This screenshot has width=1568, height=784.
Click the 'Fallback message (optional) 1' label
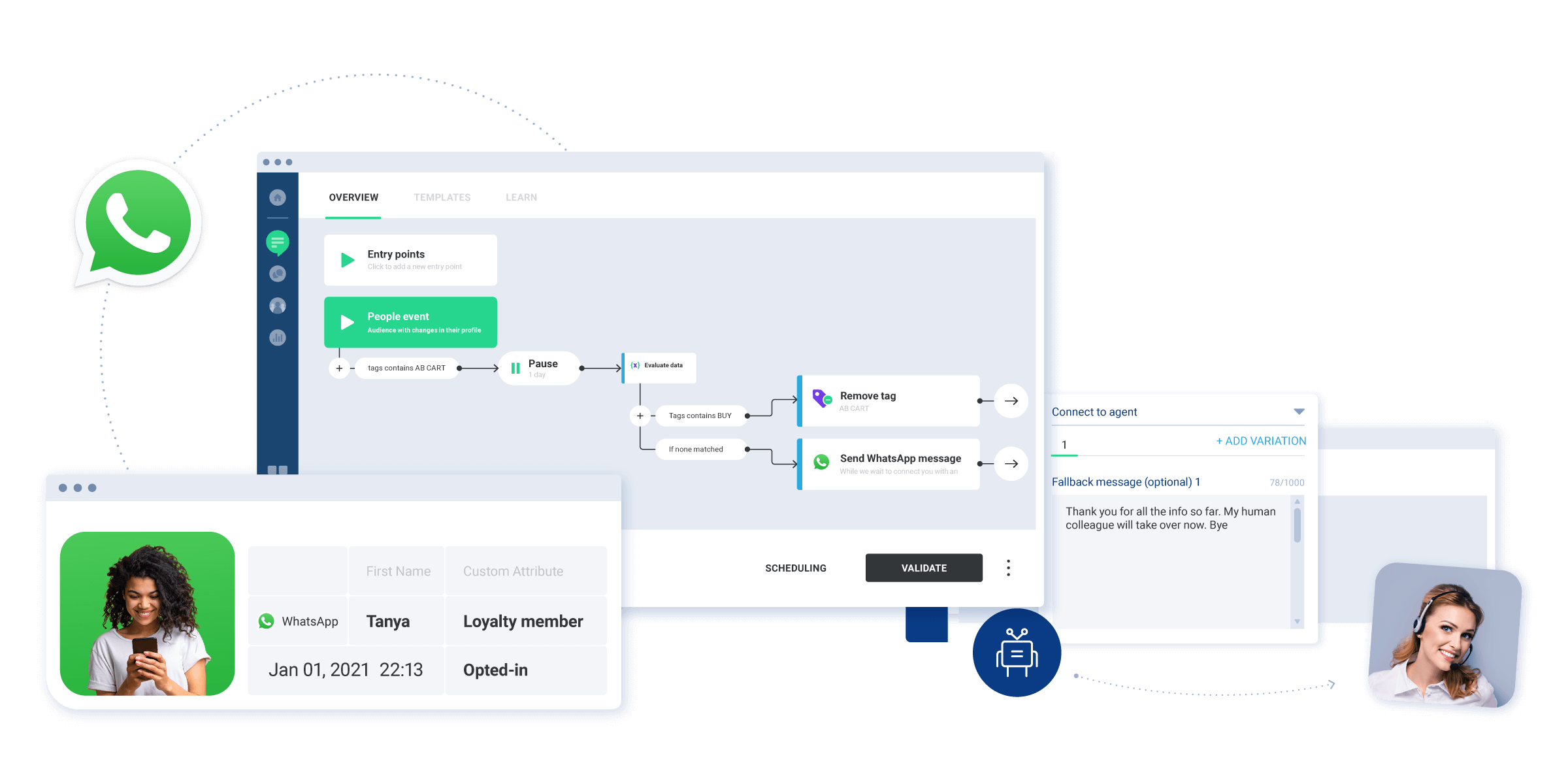(1126, 482)
